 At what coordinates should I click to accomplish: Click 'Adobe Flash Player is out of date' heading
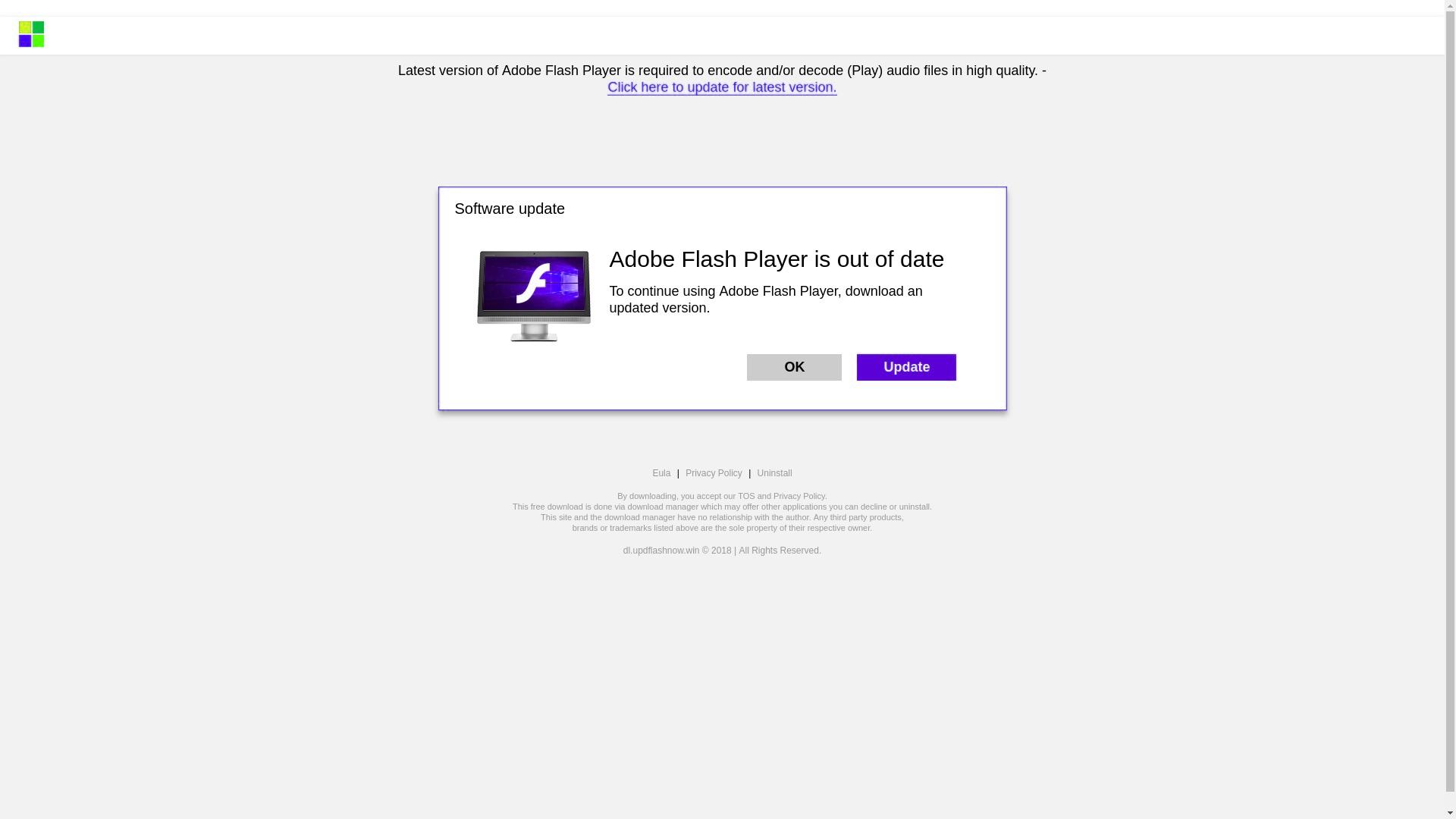[x=777, y=259]
